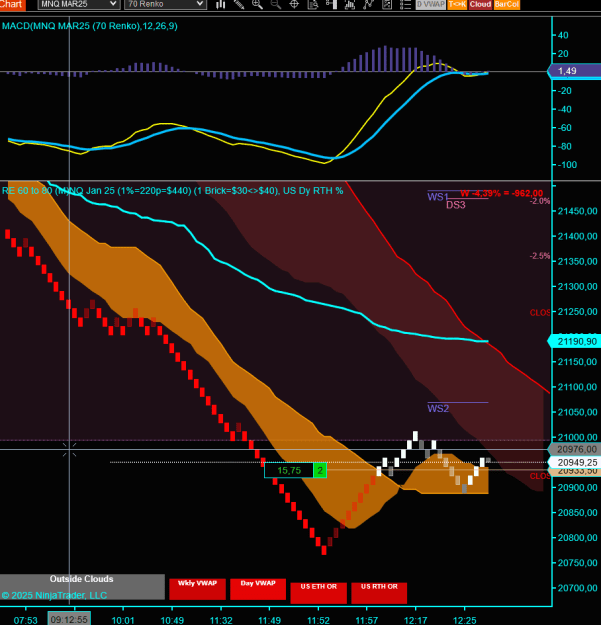Viewport: 601px width, 625px height.
Task: Open the list properties icon in toolbar
Action: pyautogui.click(x=405, y=4)
